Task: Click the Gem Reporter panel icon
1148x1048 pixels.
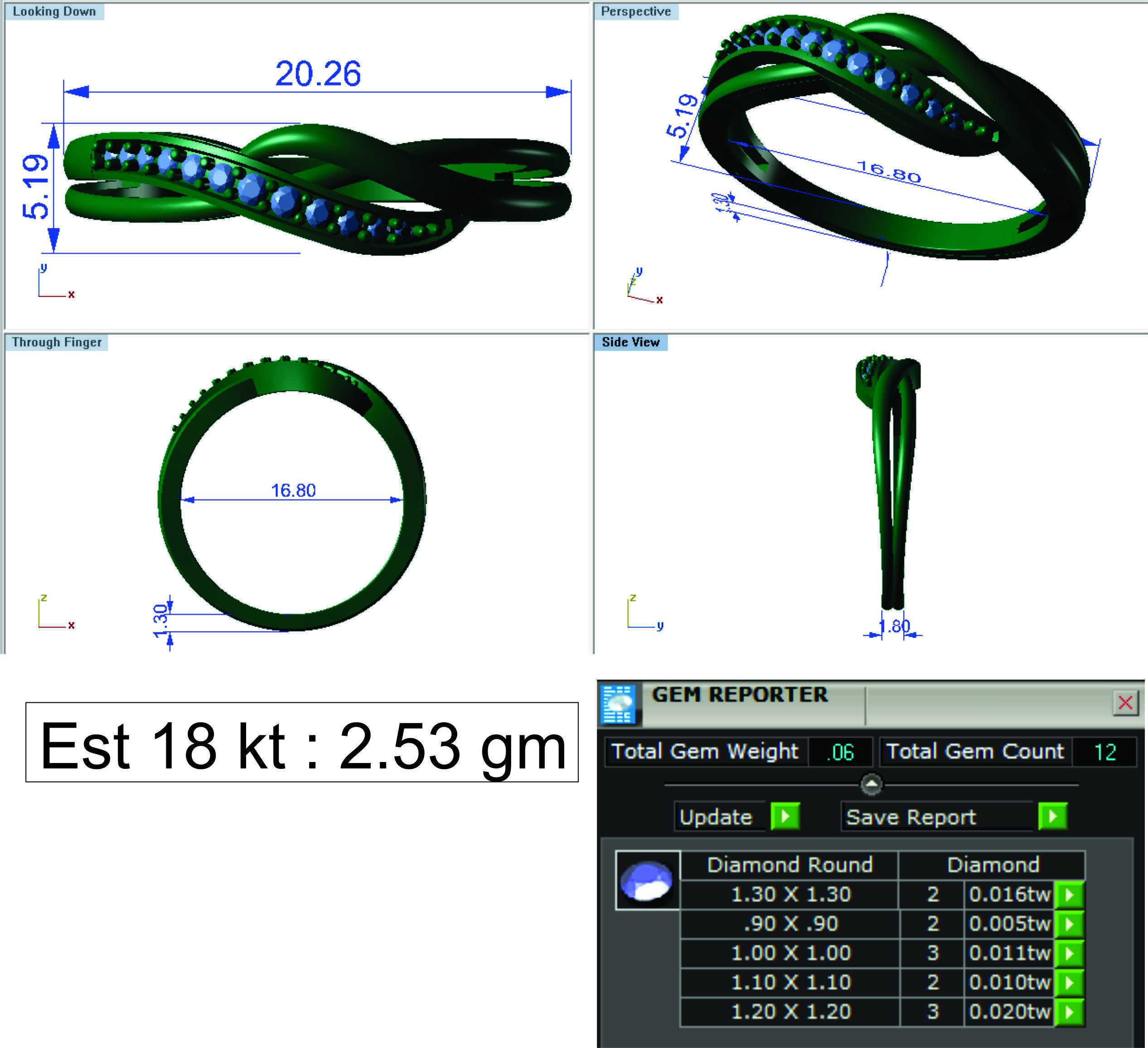Action: point(618,704)
